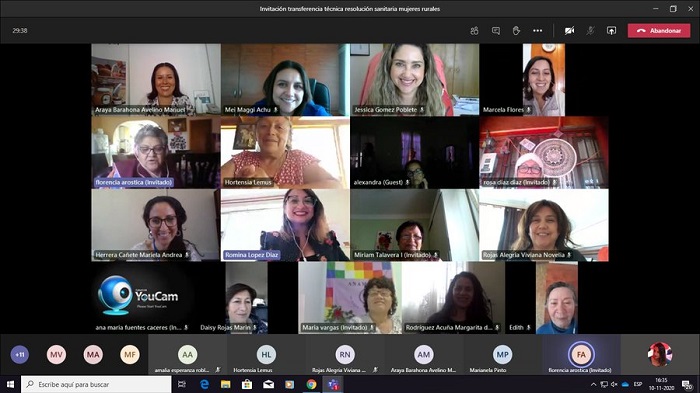
Task: Expand the +11 more participants bubble
Action: pyautogui.click(x=20, y=355)
